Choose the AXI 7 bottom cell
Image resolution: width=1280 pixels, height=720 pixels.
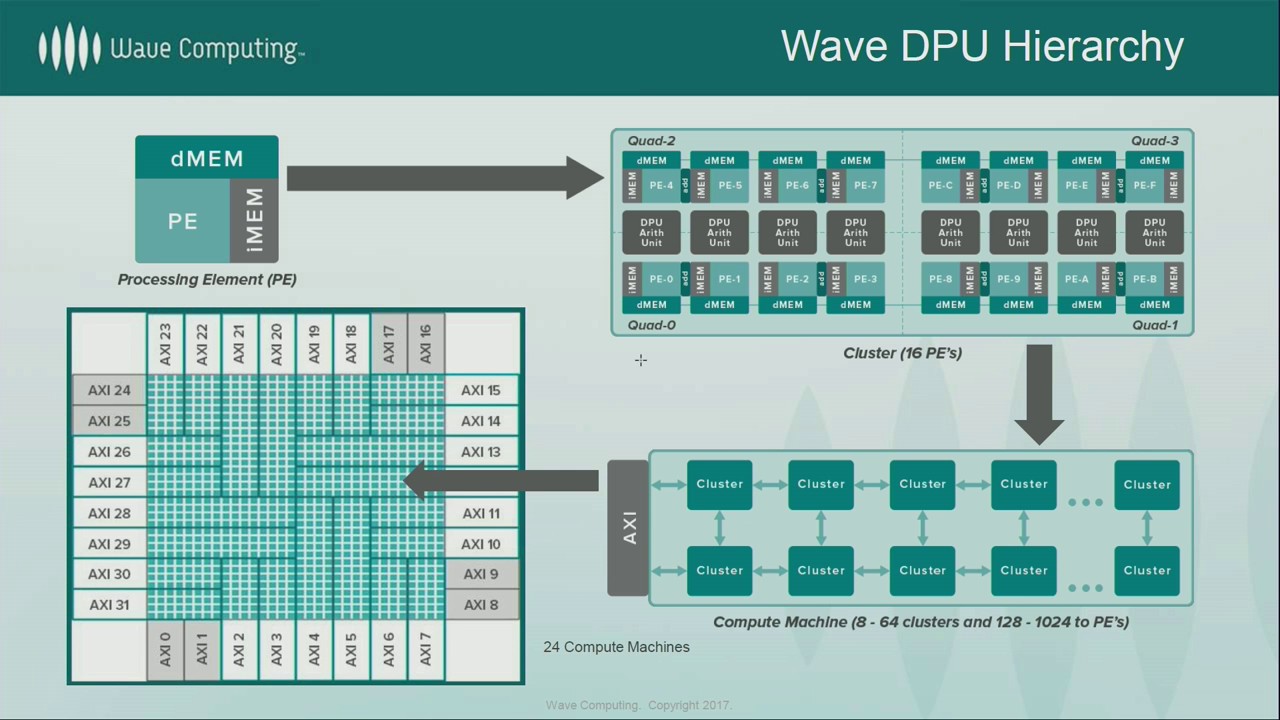tap(425, 650)
